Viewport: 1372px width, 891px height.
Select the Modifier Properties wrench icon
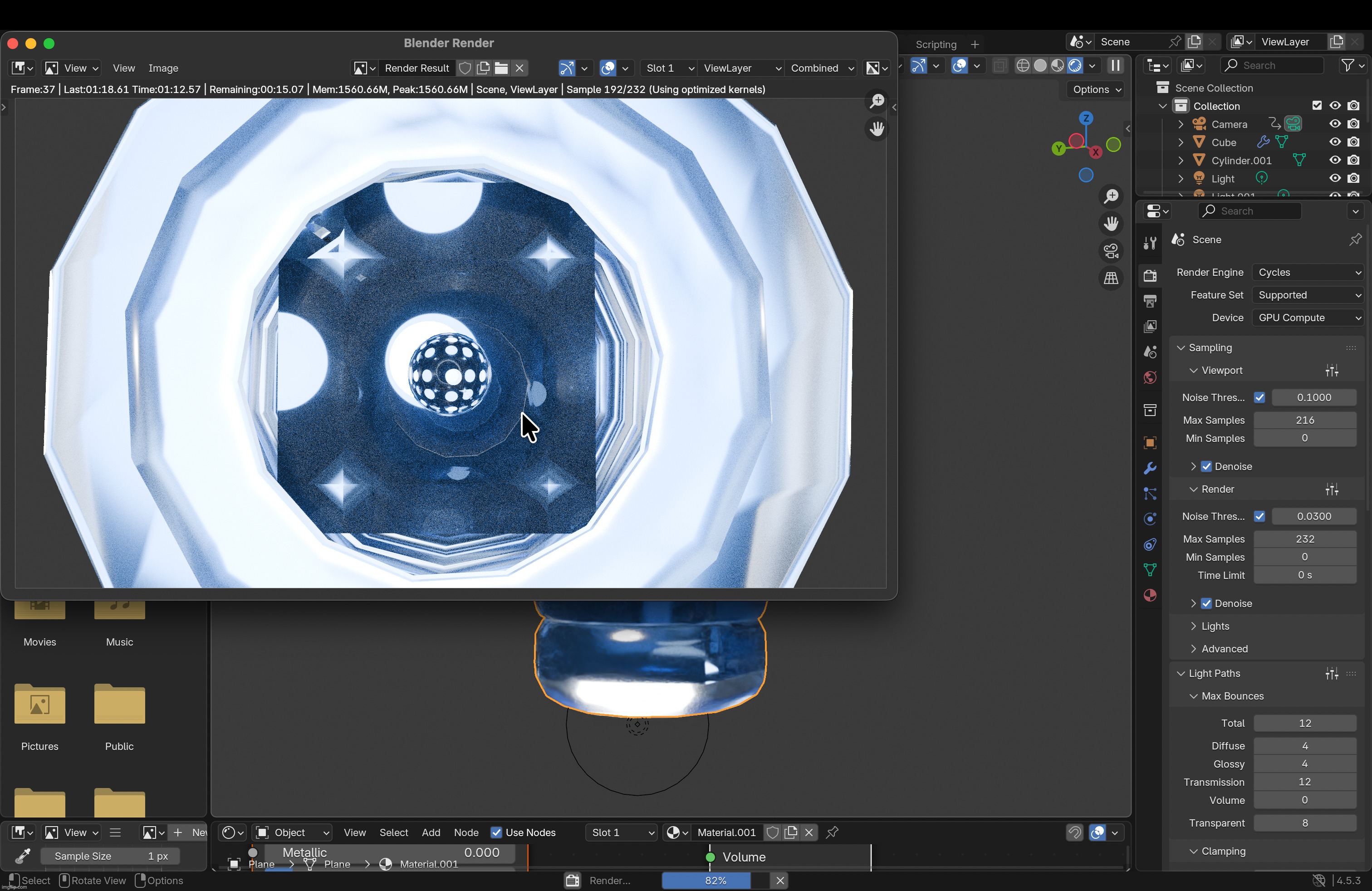(x=1150, y=469)
